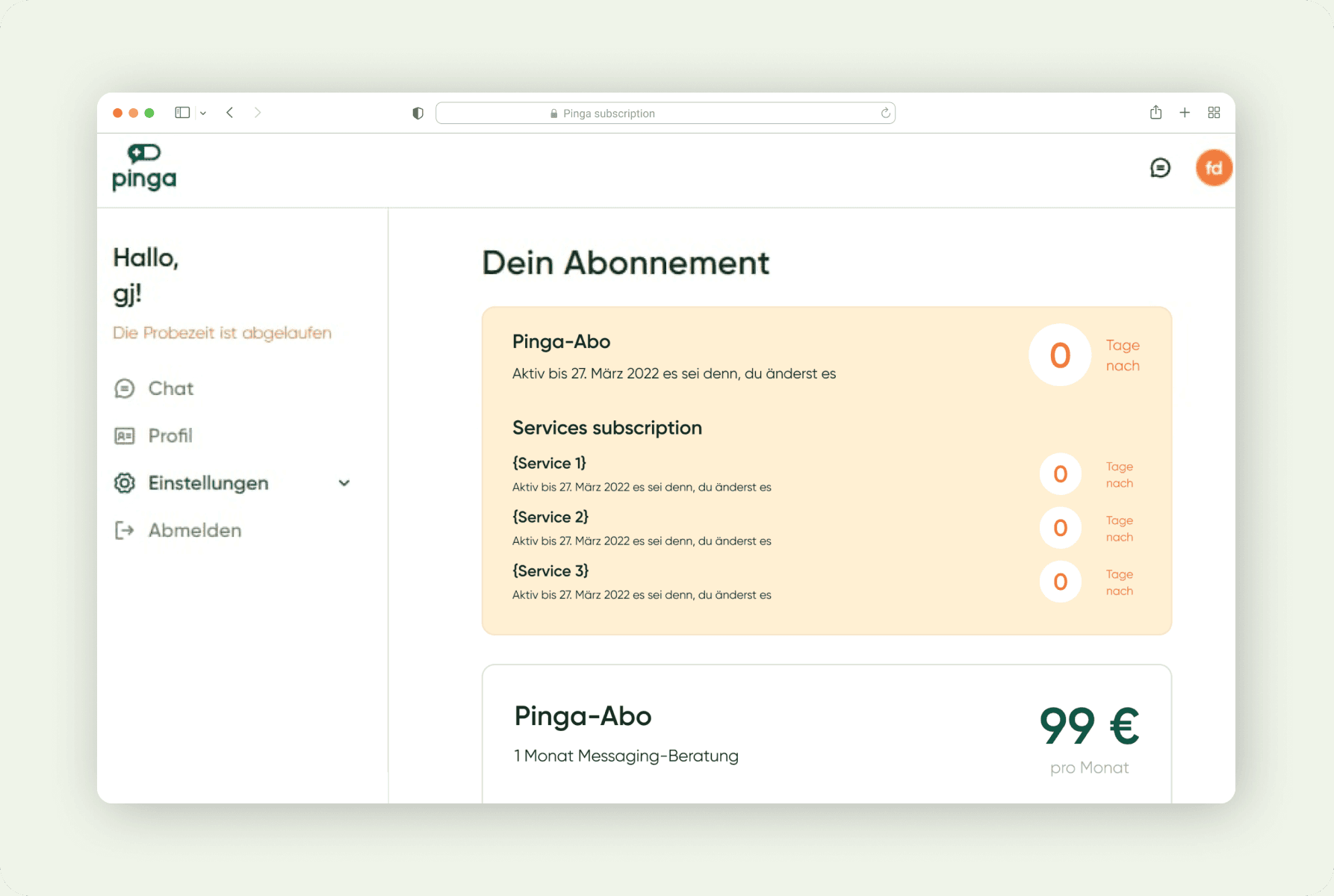
Task: Click 'Services subscription' heading
Action: [x=607, y=428]
